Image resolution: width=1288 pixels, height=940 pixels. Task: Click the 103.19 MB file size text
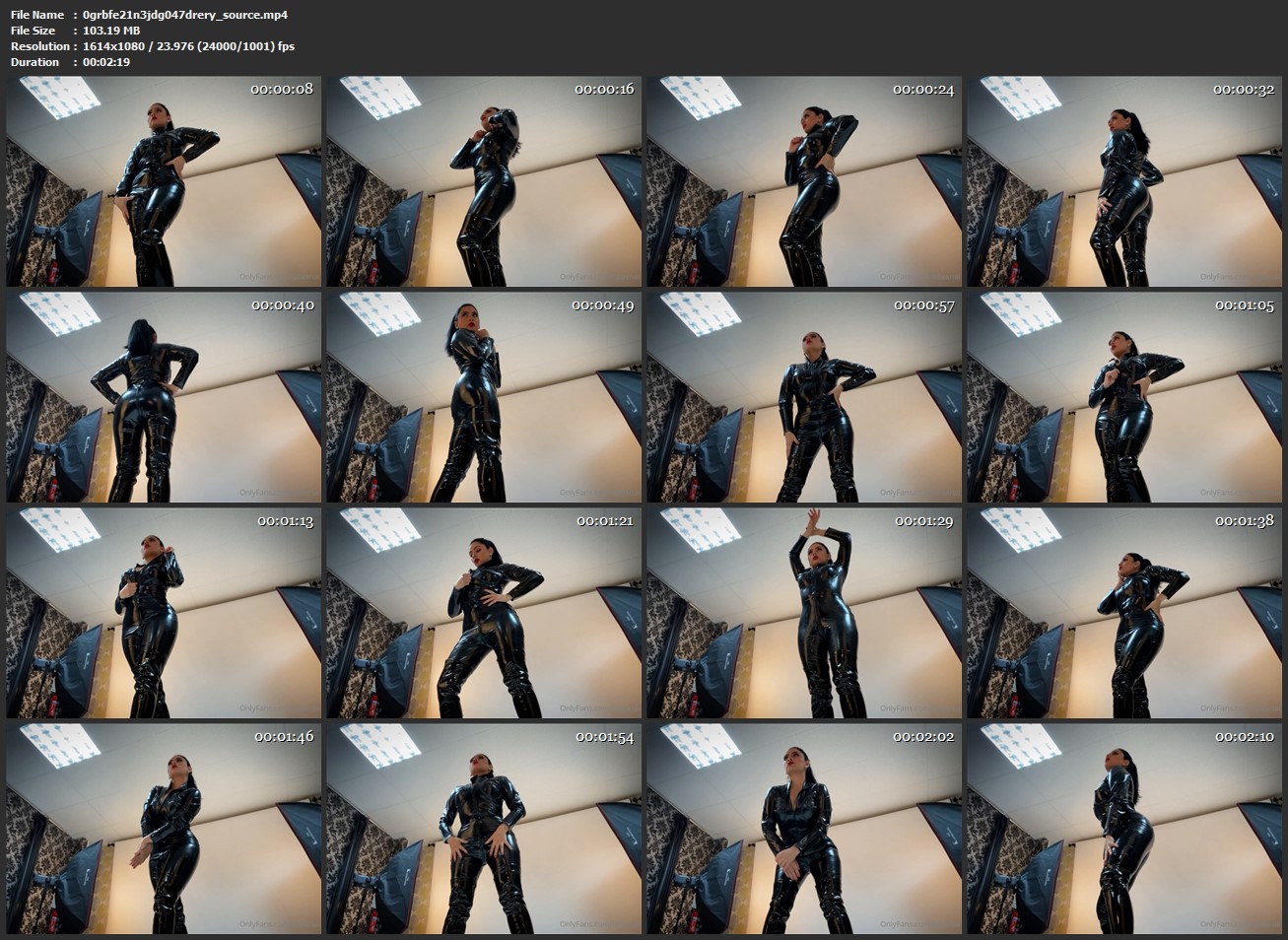(111, 31)
